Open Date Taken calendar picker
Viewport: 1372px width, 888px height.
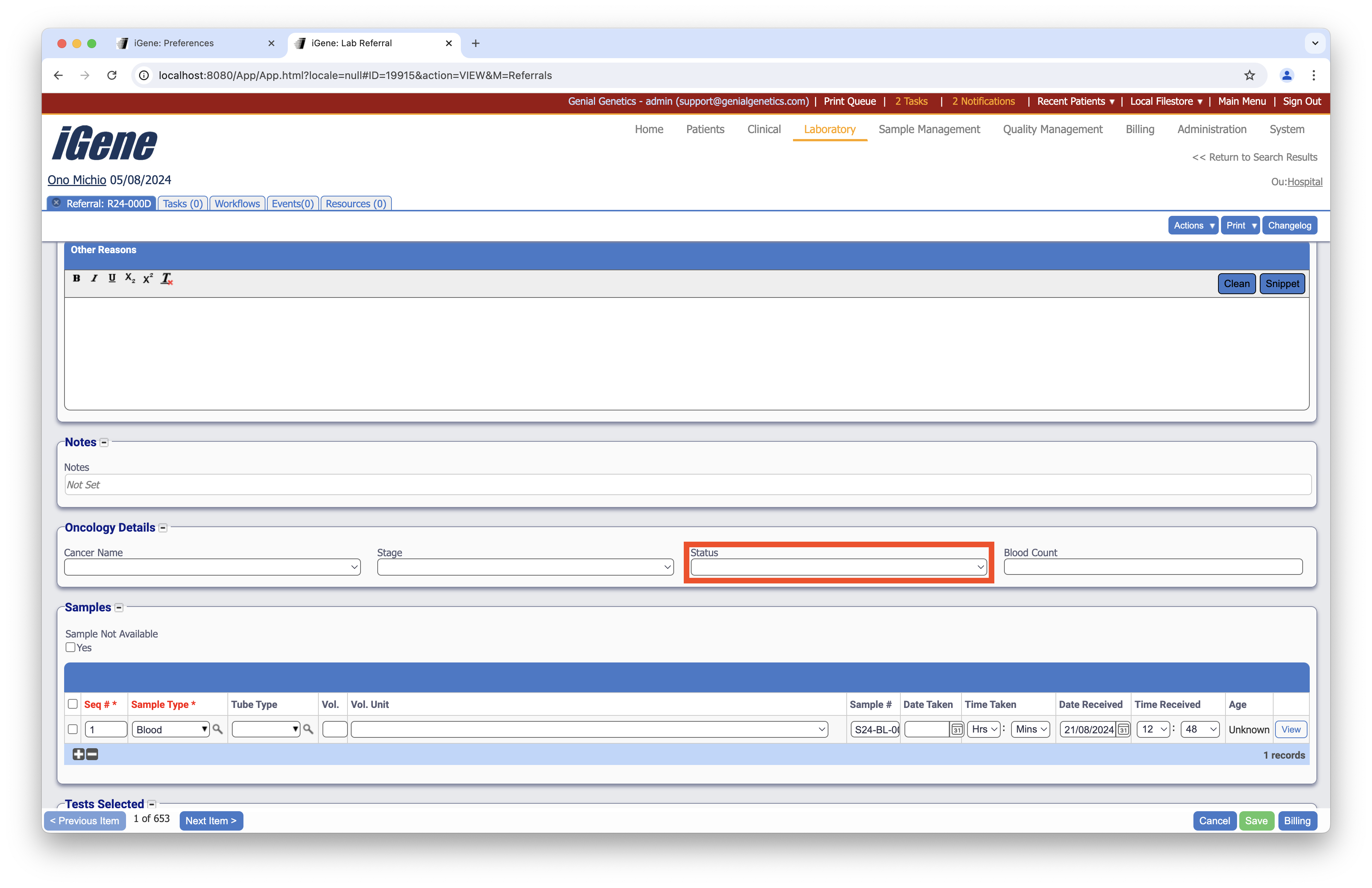click(956, 730)
